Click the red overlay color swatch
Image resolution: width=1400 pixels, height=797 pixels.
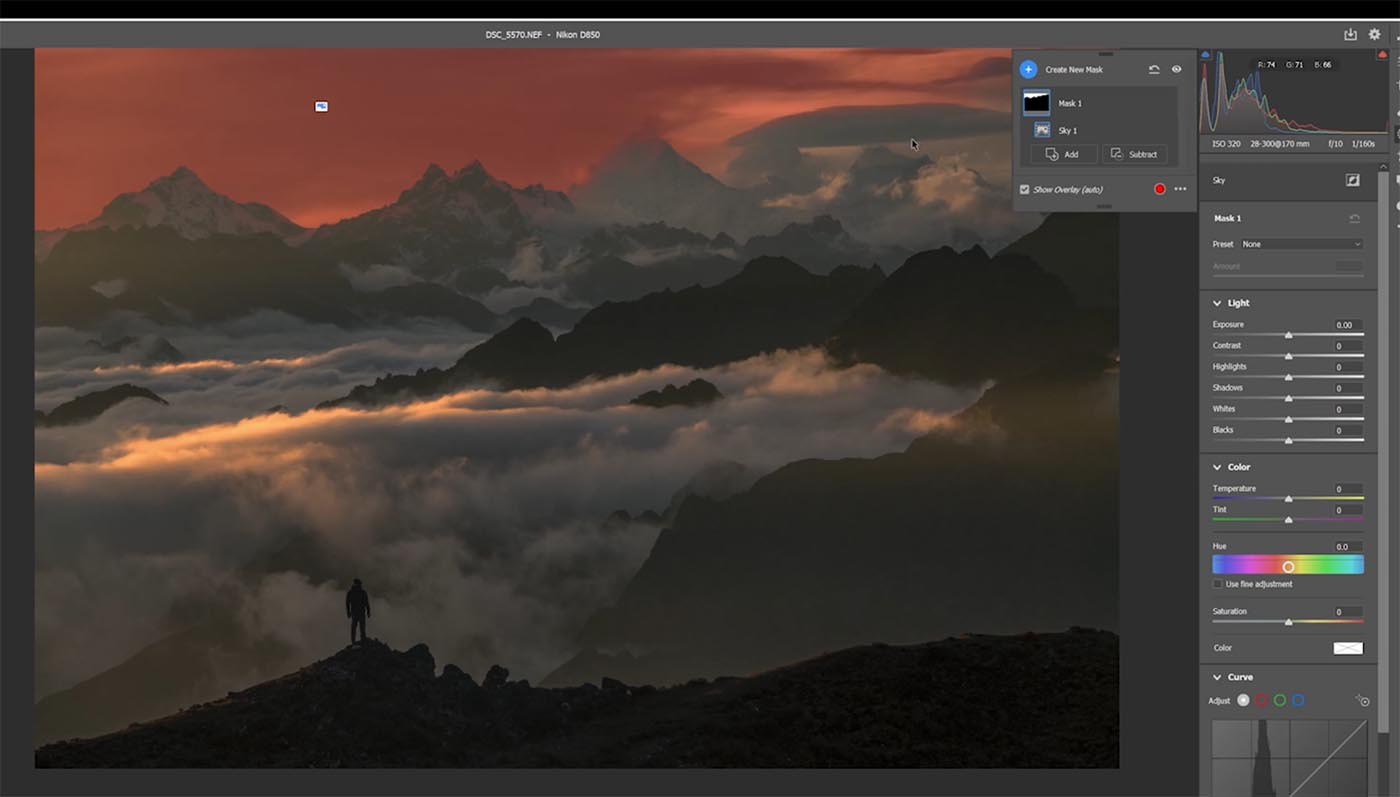click(x=1160, y=189)
